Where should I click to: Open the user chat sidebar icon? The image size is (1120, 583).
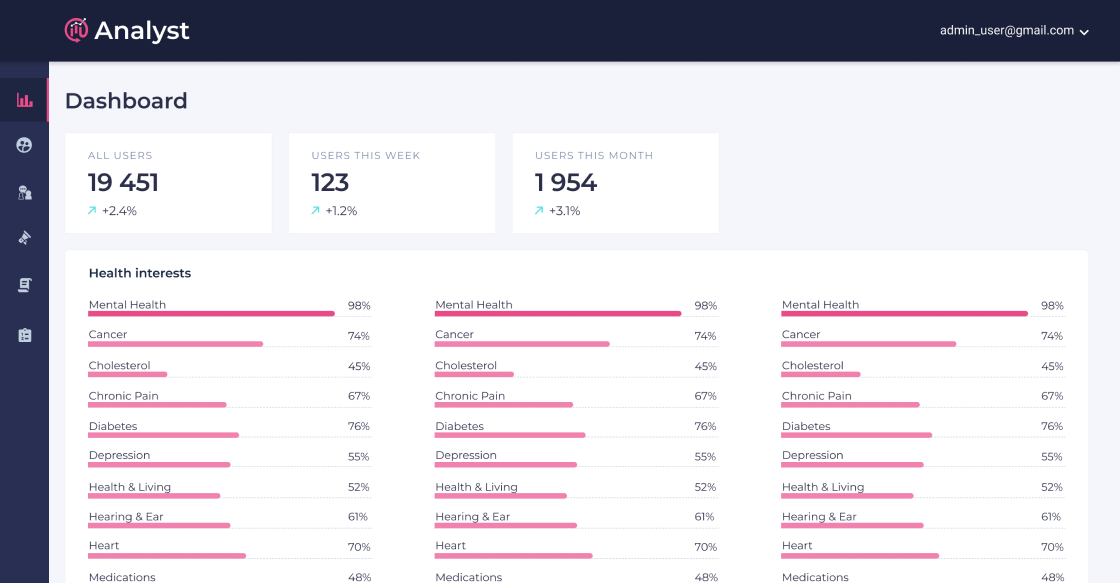(25, 192)
